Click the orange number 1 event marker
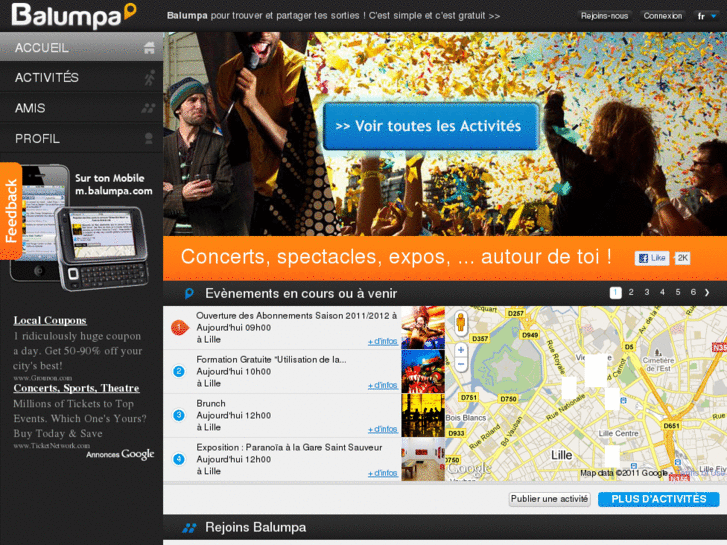Image resolution: width=727 pixels, height=545 pixels. coord(179,327)
